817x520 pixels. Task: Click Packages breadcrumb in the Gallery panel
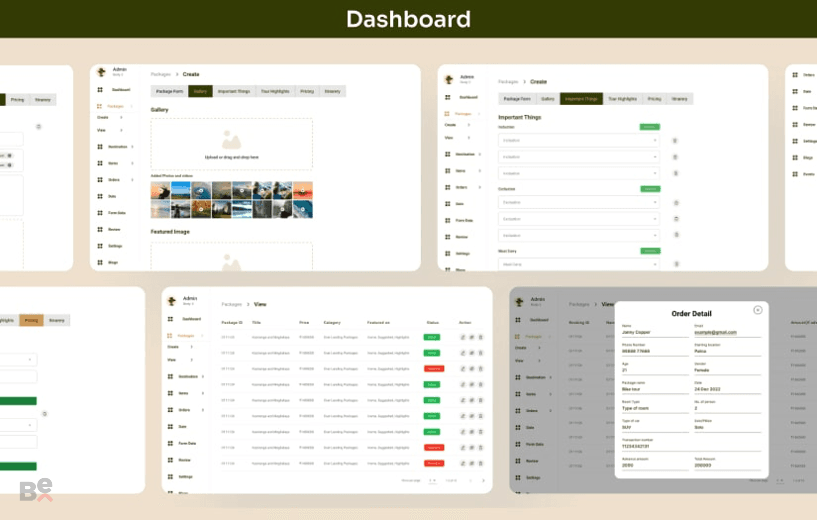(161, 75)
